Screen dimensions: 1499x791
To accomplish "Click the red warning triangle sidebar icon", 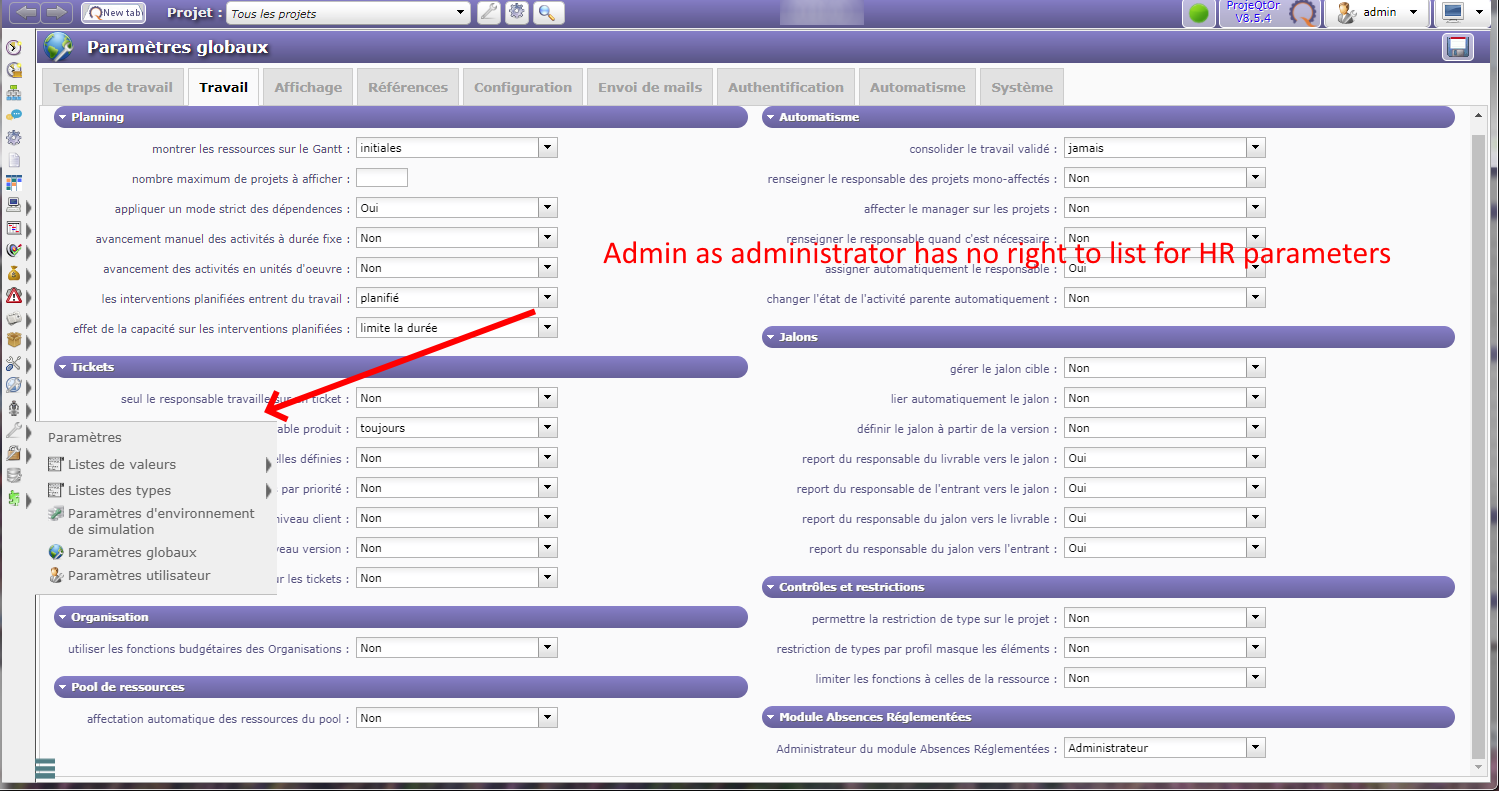I will tap(14, 296).
